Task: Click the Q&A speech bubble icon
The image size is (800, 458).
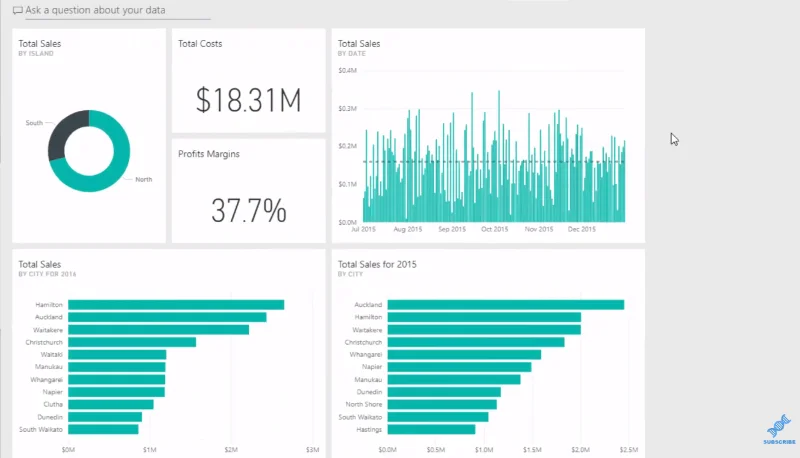Action: [x=17, y=10]
